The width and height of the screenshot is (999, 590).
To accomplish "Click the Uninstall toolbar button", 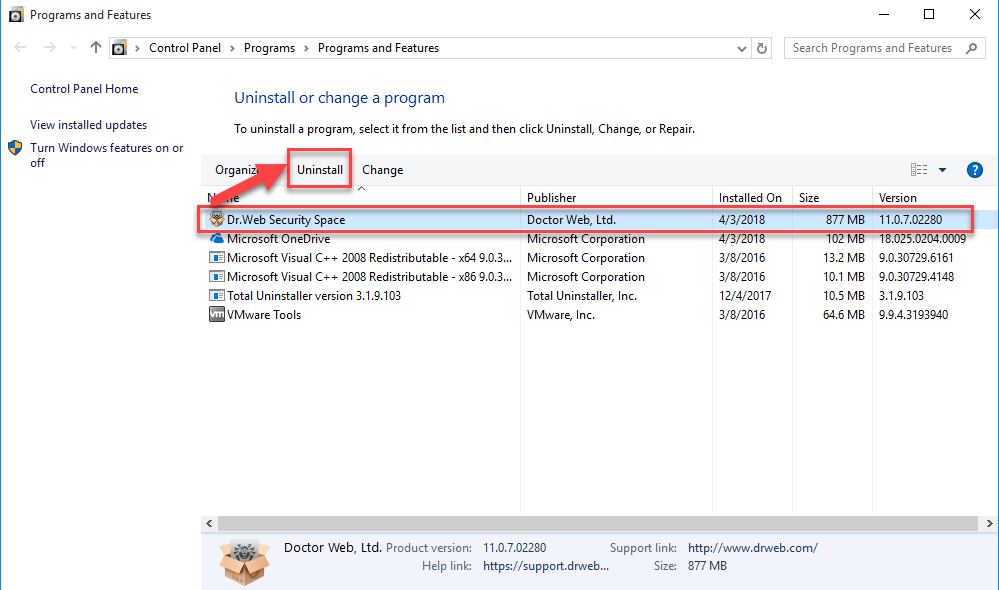I will pos(320,170).
